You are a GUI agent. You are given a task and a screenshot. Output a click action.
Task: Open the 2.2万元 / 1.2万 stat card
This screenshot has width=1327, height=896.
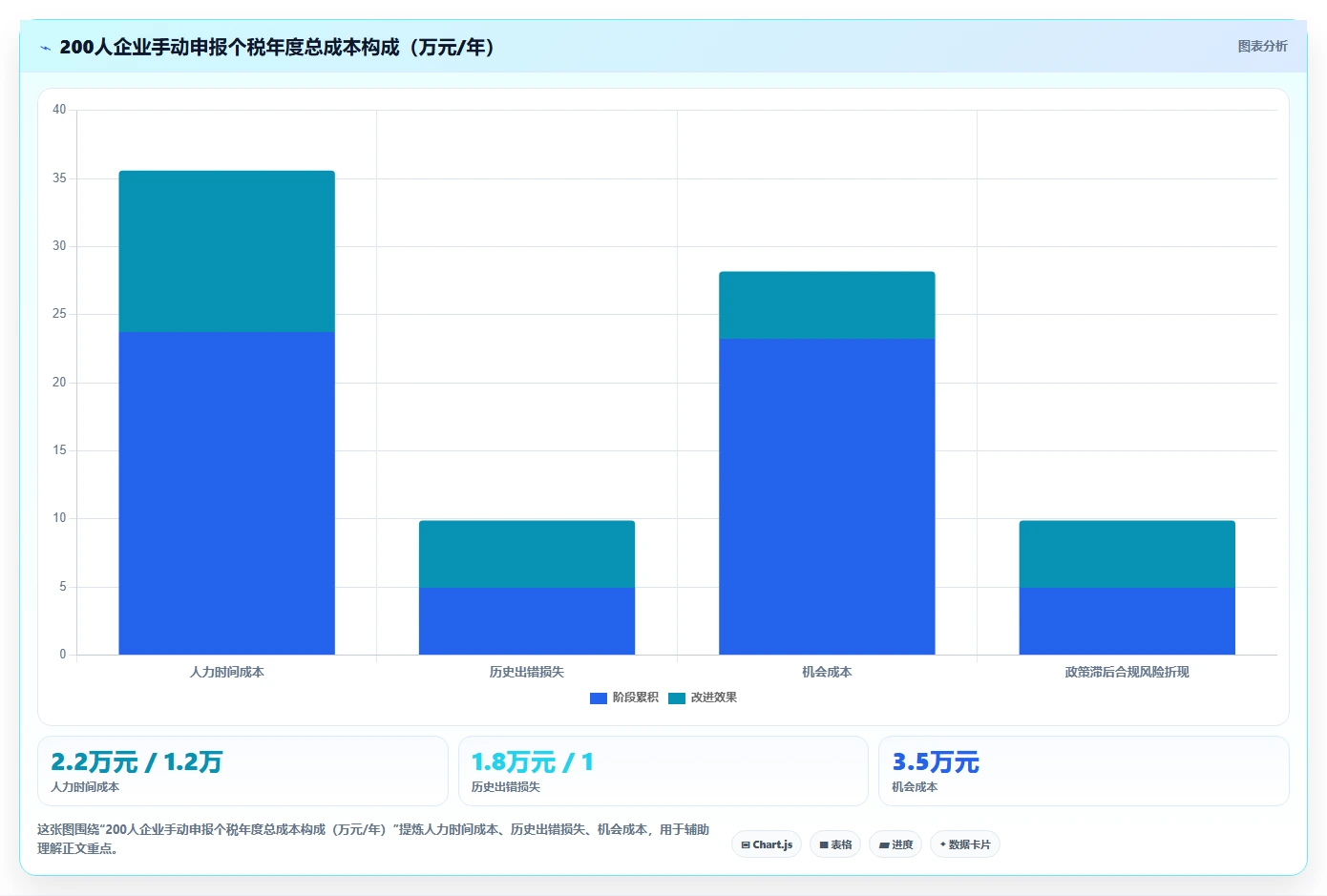242,771
